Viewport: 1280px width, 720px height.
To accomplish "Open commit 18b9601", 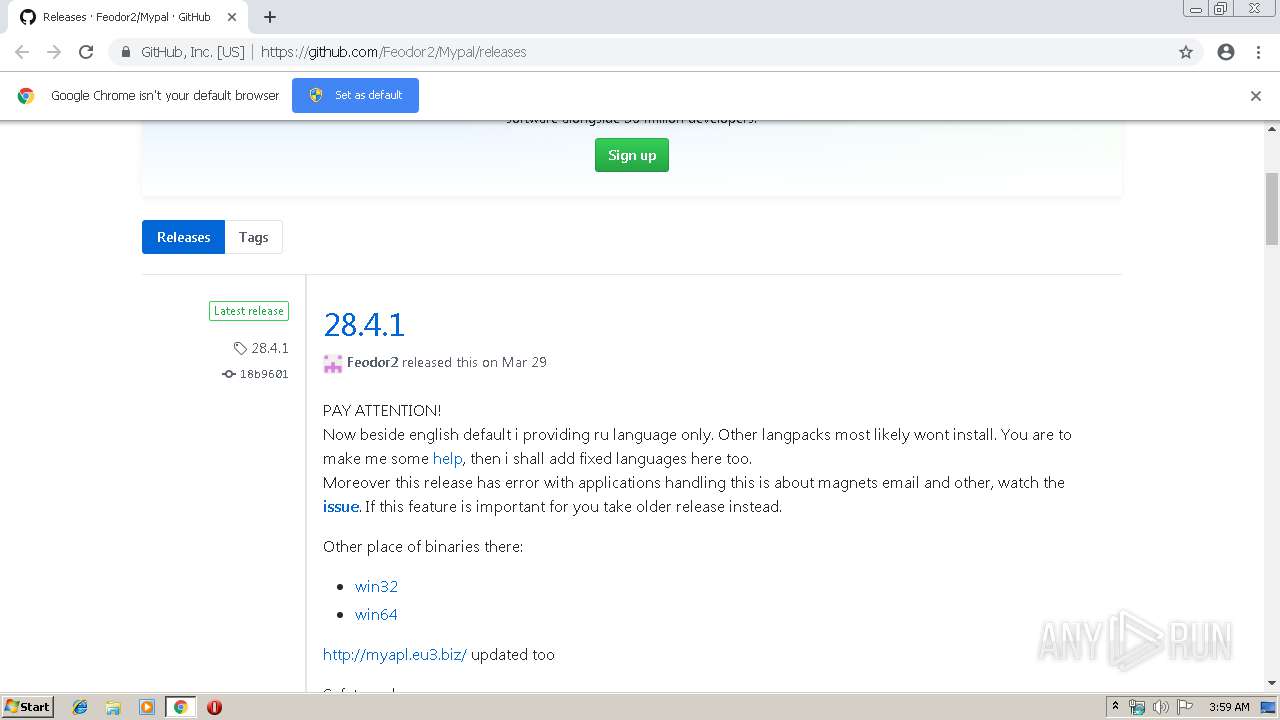I will click(255, 374).
